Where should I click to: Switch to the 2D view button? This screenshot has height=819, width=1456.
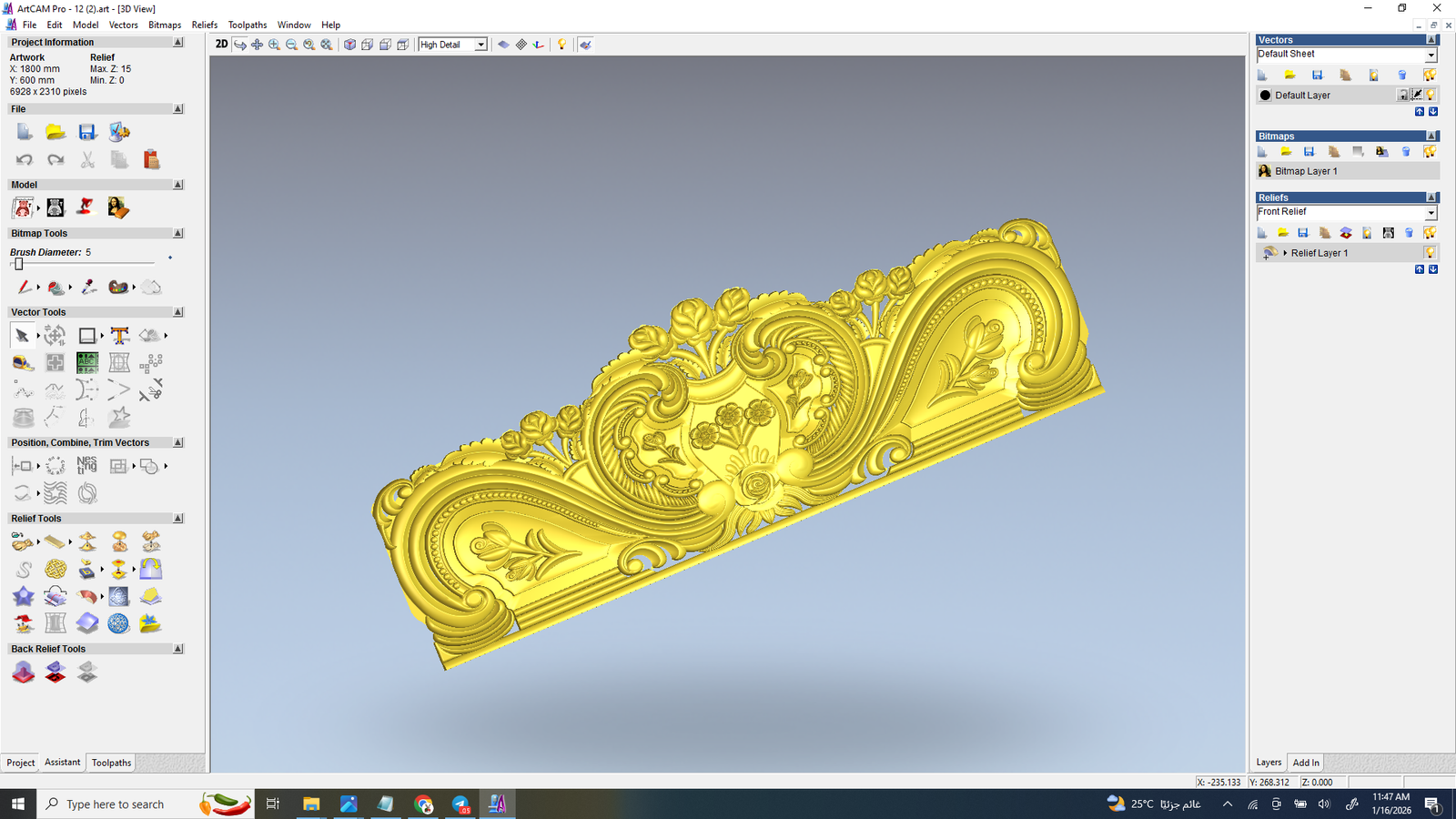coord(221,45)
